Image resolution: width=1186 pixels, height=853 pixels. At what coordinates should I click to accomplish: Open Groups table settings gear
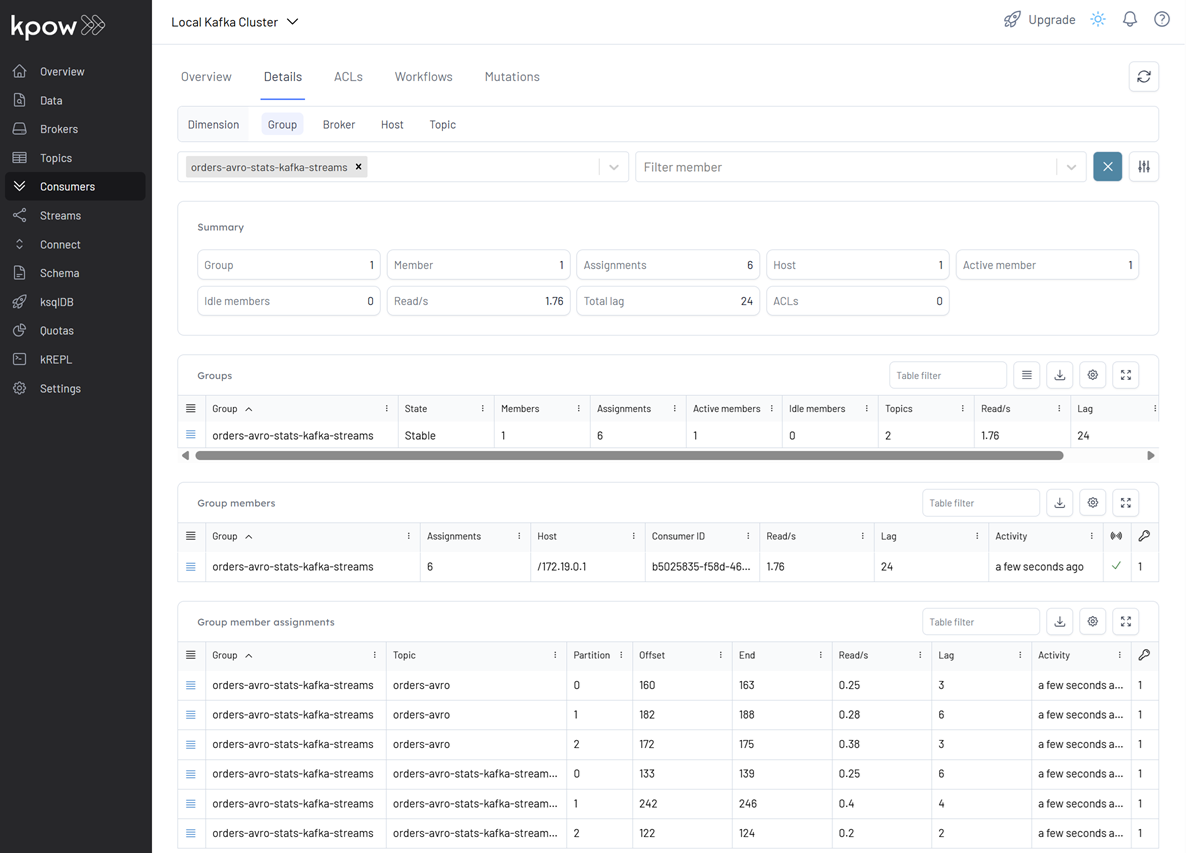(1092, 375)
